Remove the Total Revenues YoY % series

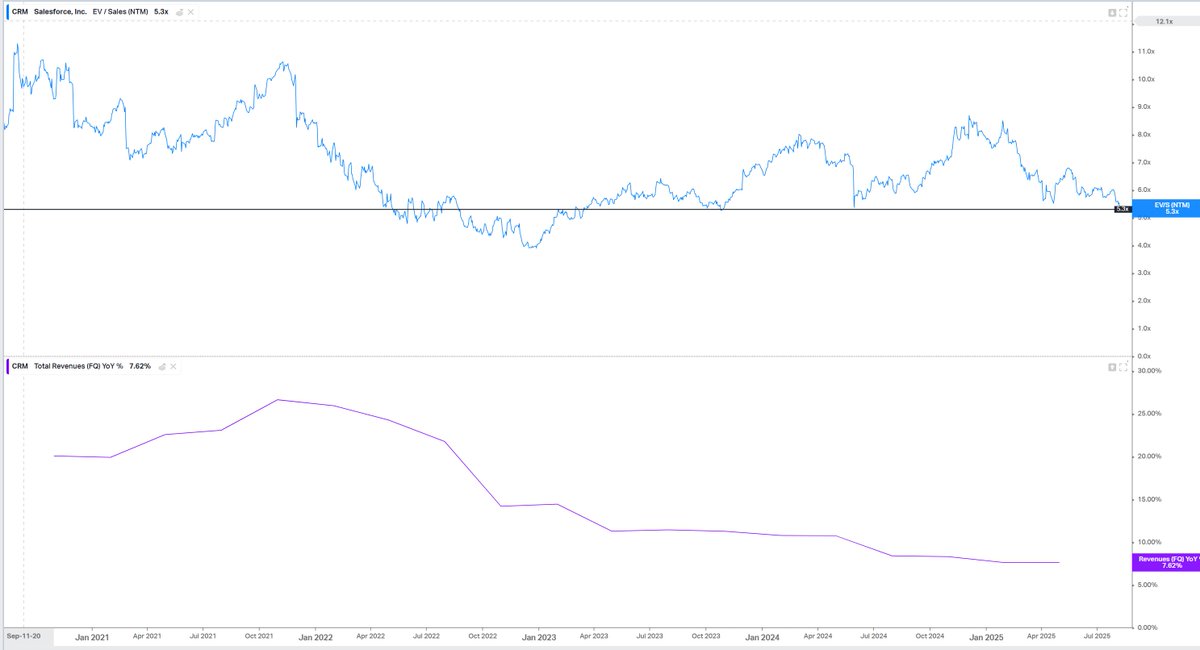click(x=173, y=367)
